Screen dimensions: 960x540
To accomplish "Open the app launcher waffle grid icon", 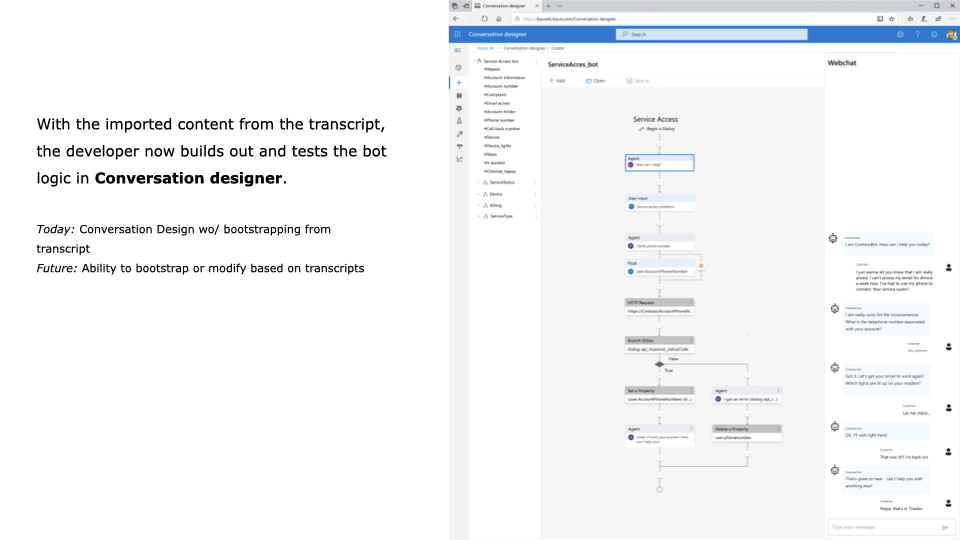I will pyautogui.click(x=457, y=34).
